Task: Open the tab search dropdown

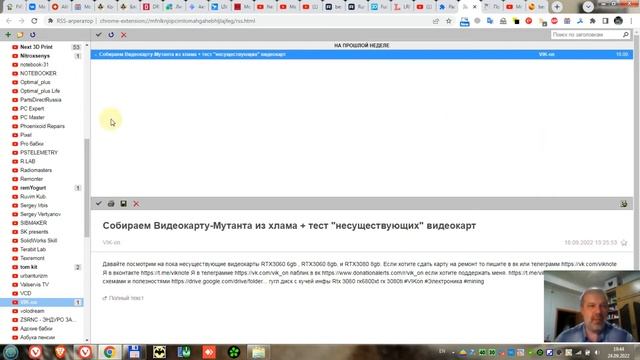Action: coord(588,7)
